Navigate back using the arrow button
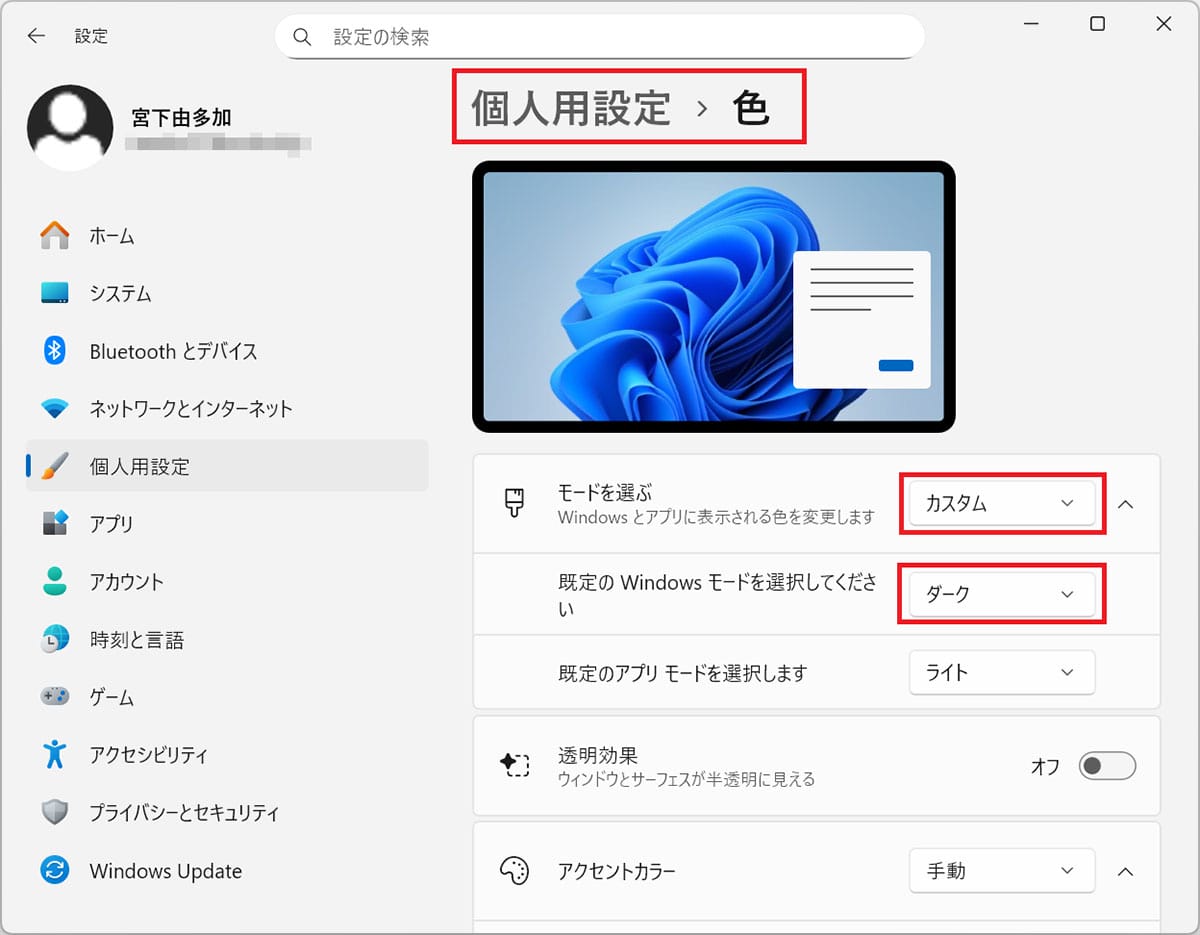1200x935 pixels. click(36, 35)
